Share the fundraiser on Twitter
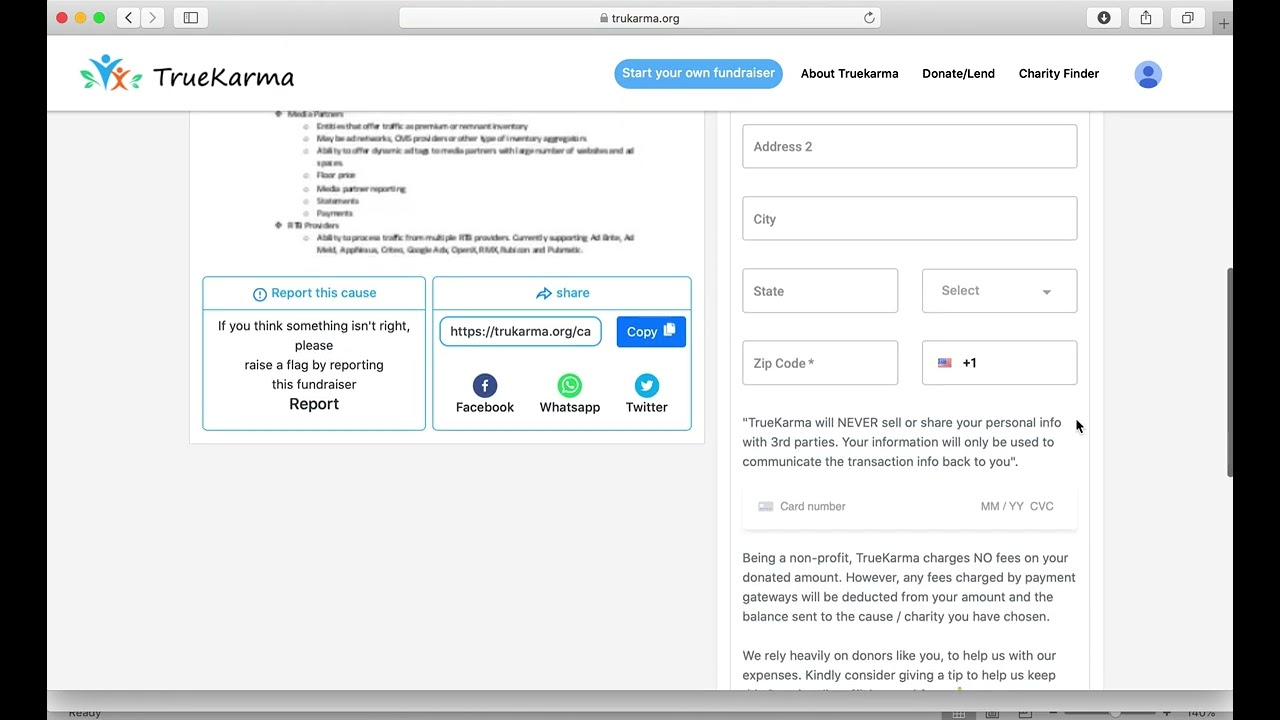Screen dimensions: 1280x720 pos(647,394)
